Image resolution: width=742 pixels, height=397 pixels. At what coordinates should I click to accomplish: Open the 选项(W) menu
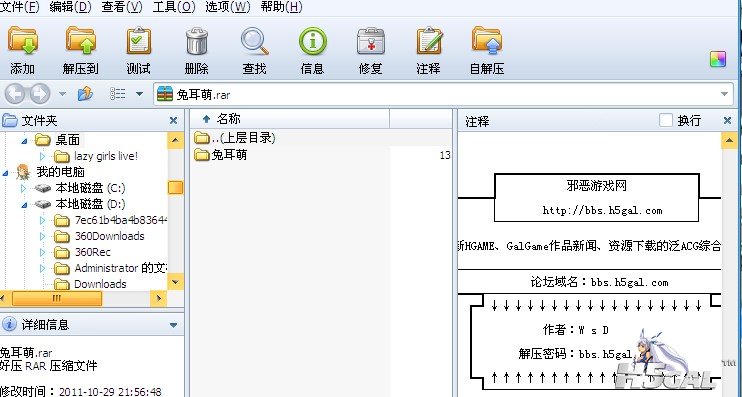[x=228, y=7]
